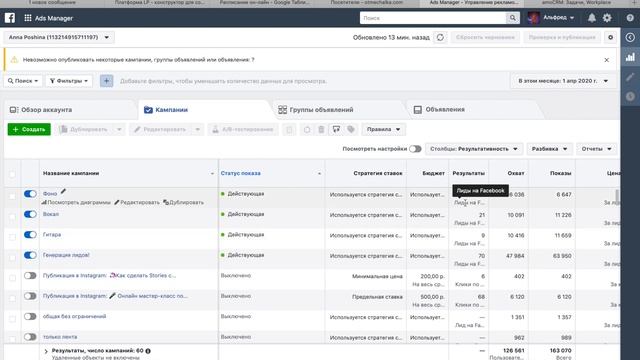
Task: Toggle off the Генерация лидов campaign switch
Action: [30, 255]
